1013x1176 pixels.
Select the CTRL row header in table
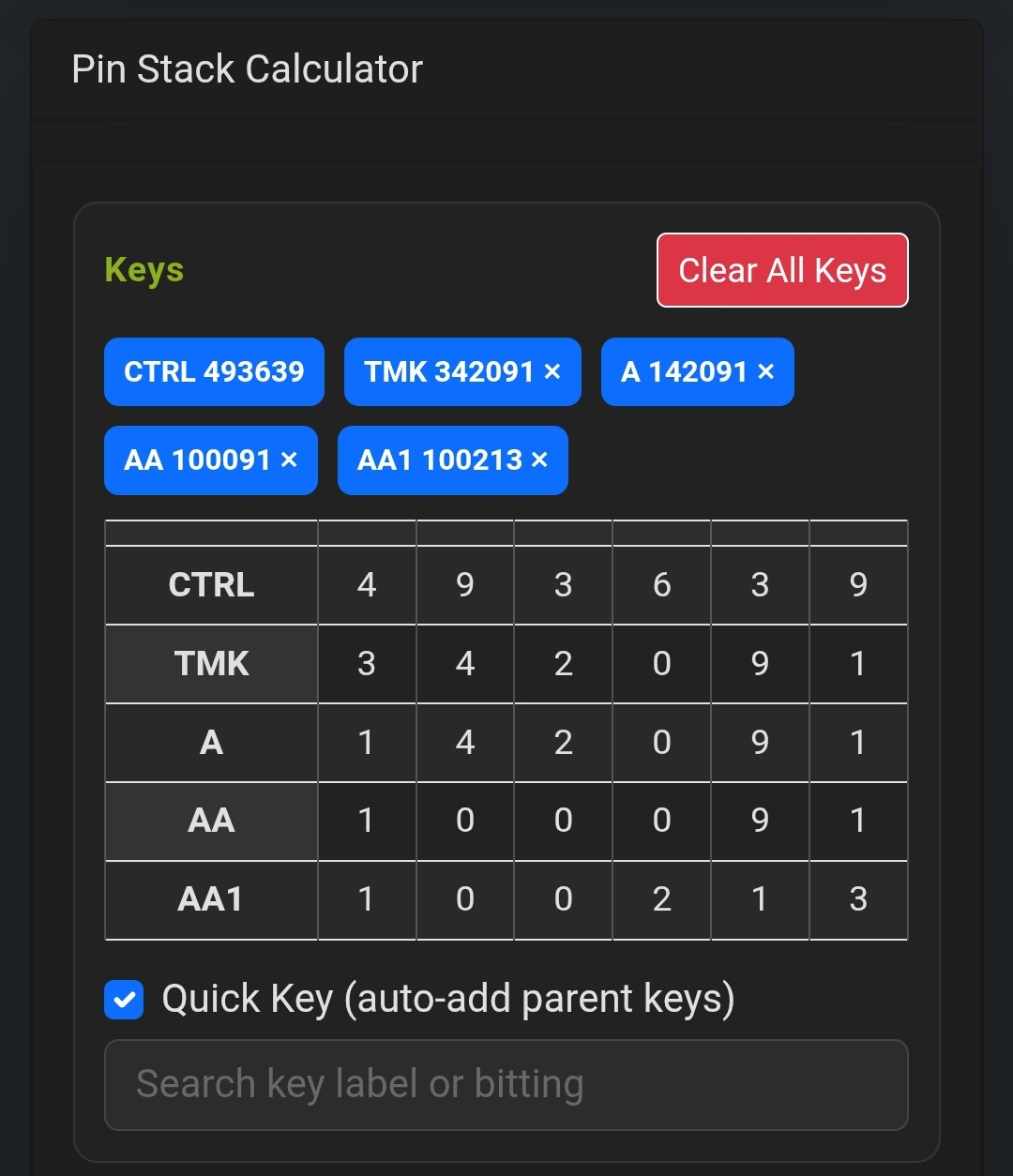coord(211,585)
